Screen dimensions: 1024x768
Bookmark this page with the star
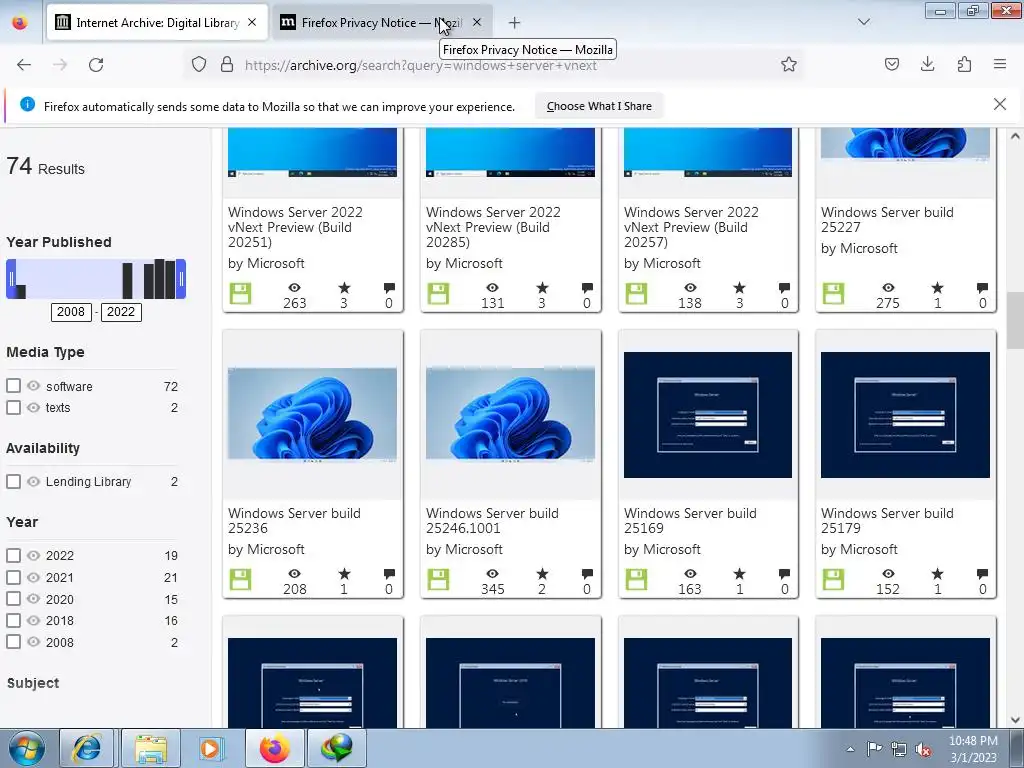pos(789,64)
